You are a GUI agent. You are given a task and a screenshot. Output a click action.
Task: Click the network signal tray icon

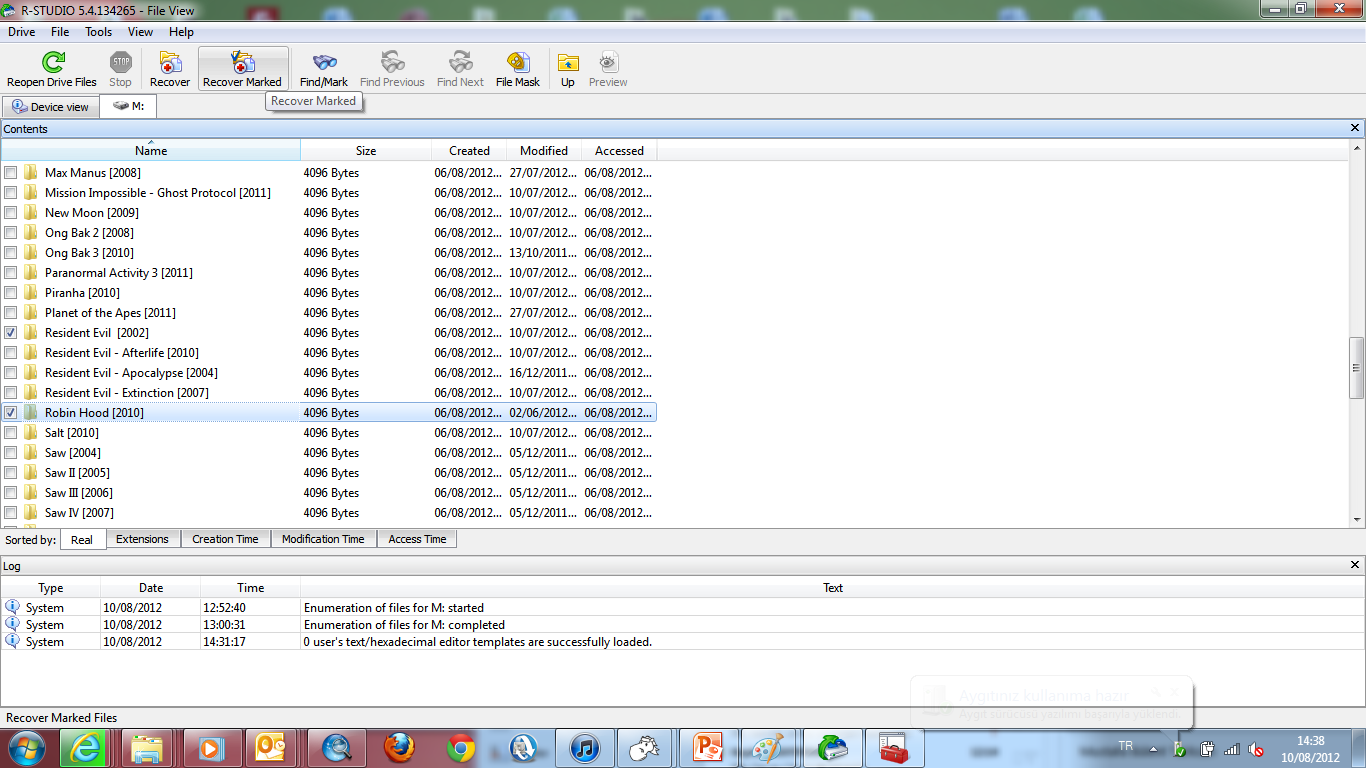coord(1232,748)
